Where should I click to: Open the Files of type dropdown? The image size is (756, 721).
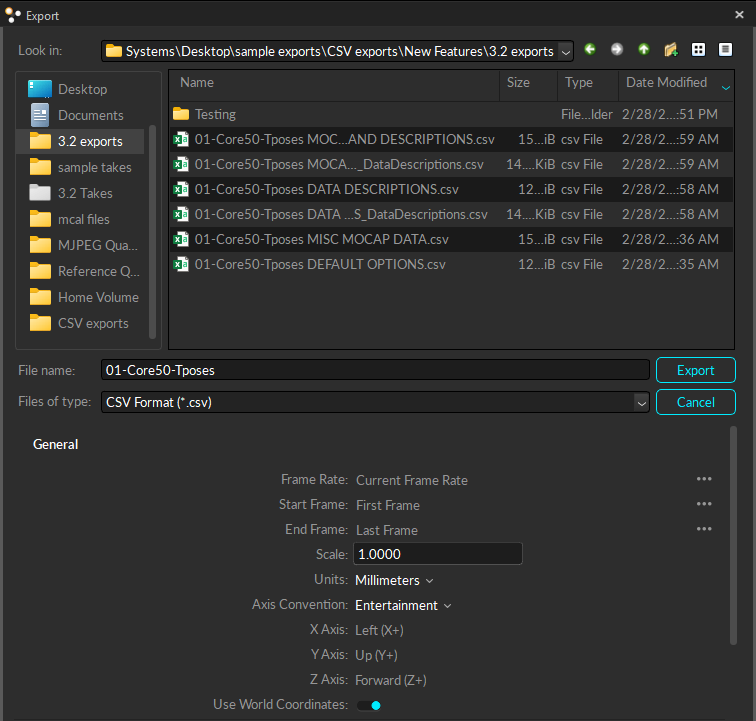[641, 402]
